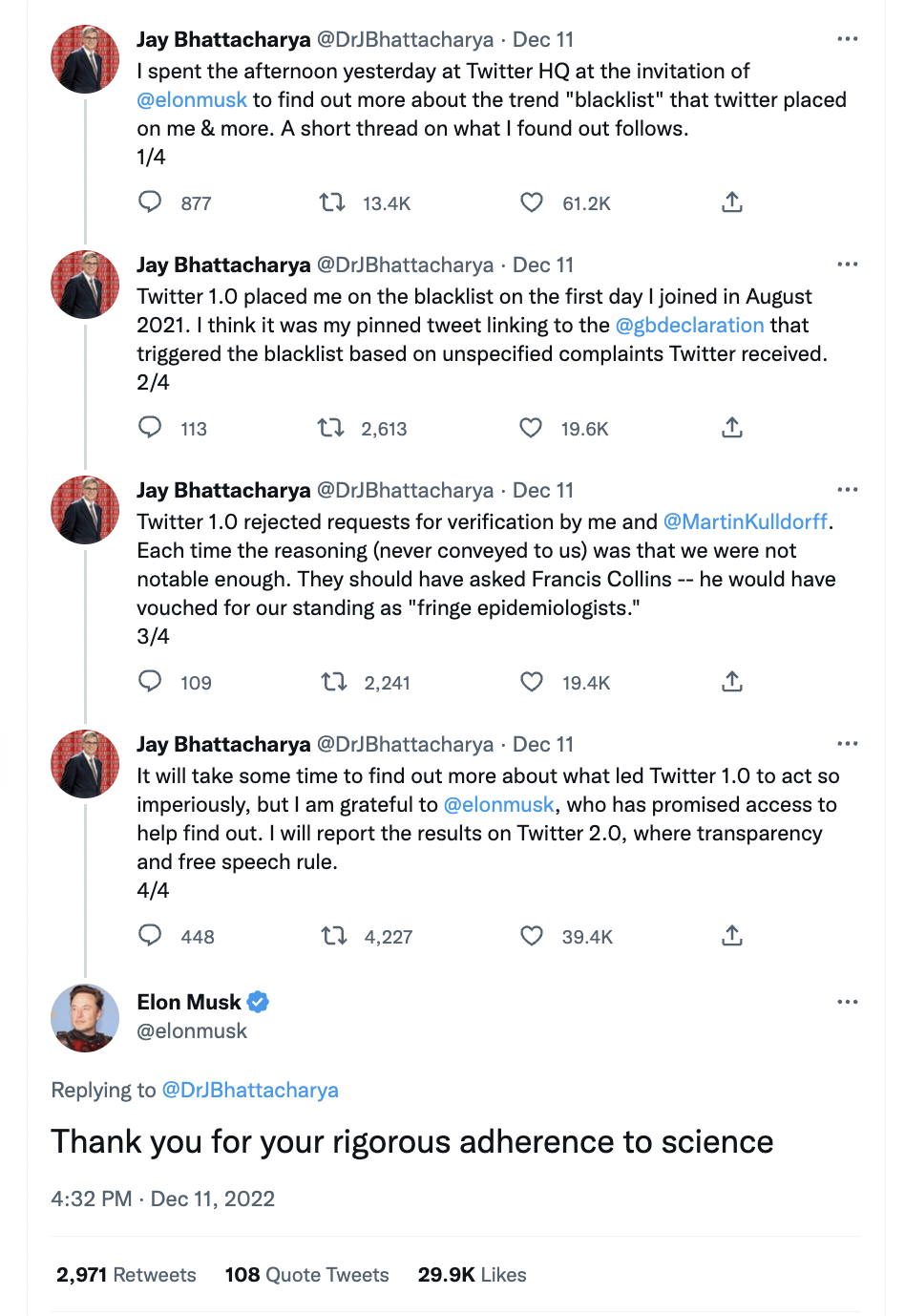Open the more options menu on tweet 1/4

tap(848, 37)
